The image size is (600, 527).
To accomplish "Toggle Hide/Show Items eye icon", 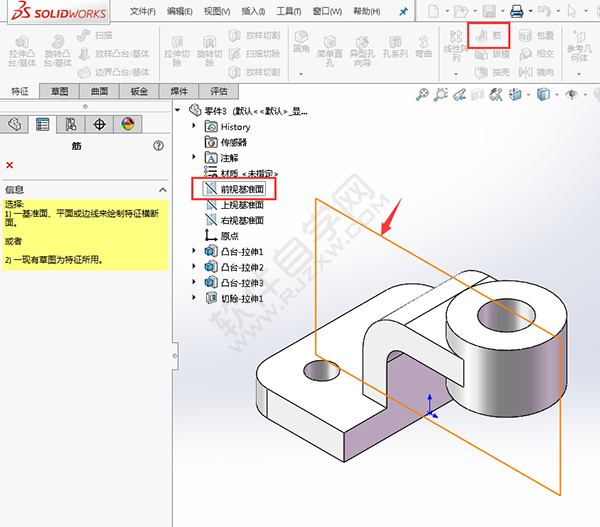I will (571, 94).
